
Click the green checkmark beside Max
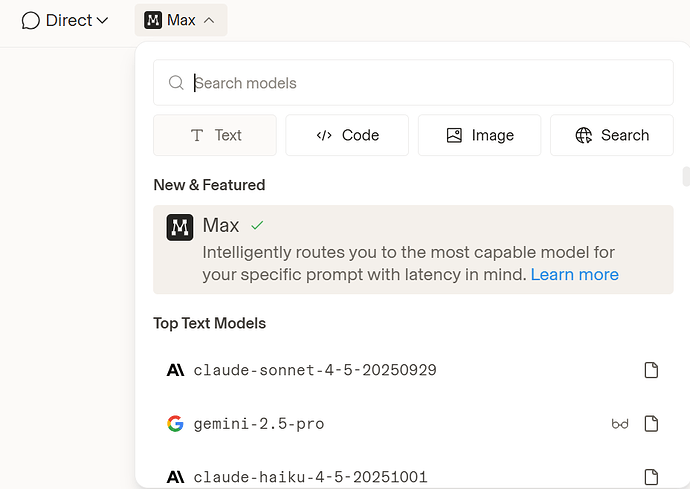[257, 226]
